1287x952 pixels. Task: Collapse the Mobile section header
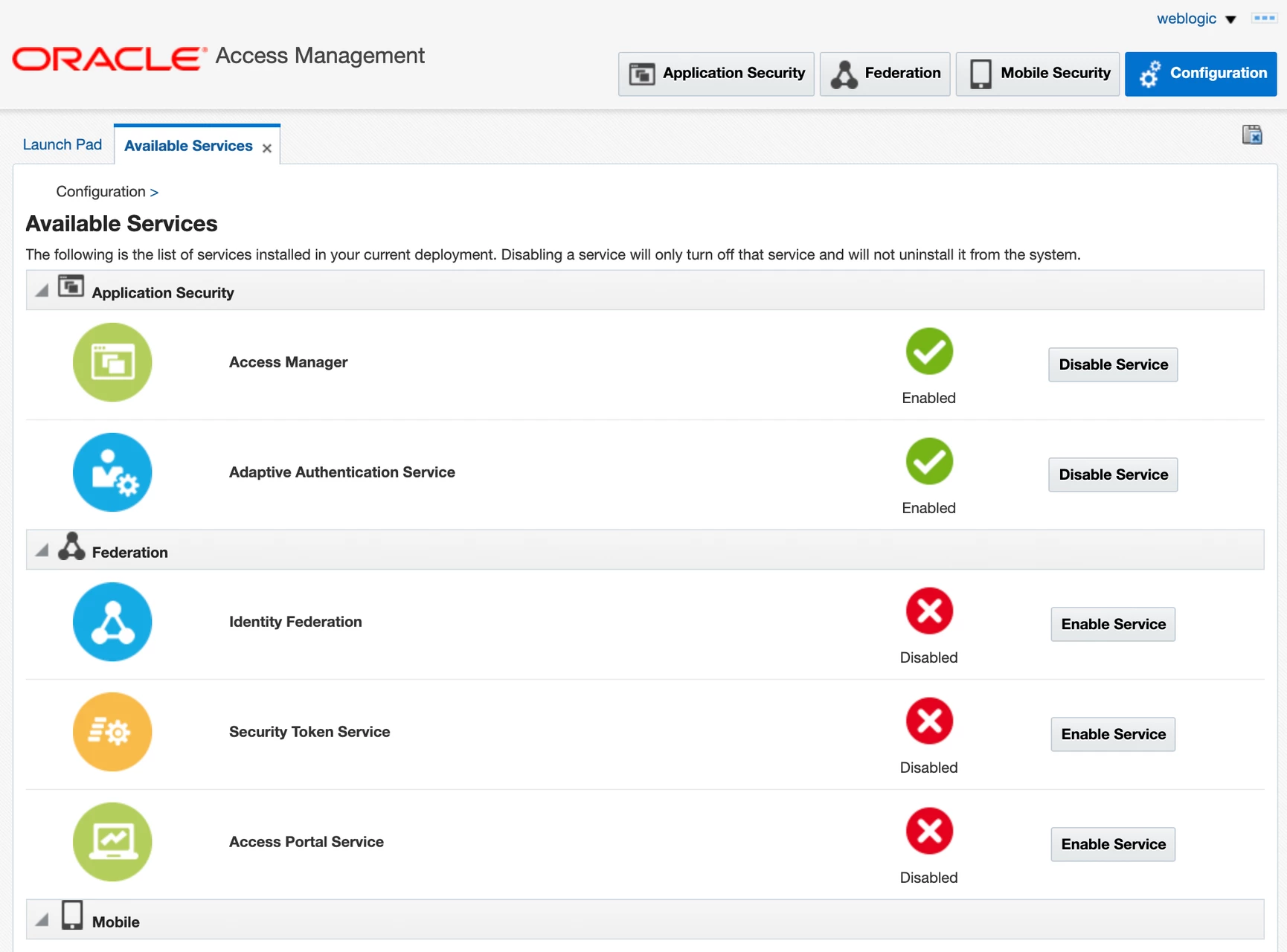[42, 920]
